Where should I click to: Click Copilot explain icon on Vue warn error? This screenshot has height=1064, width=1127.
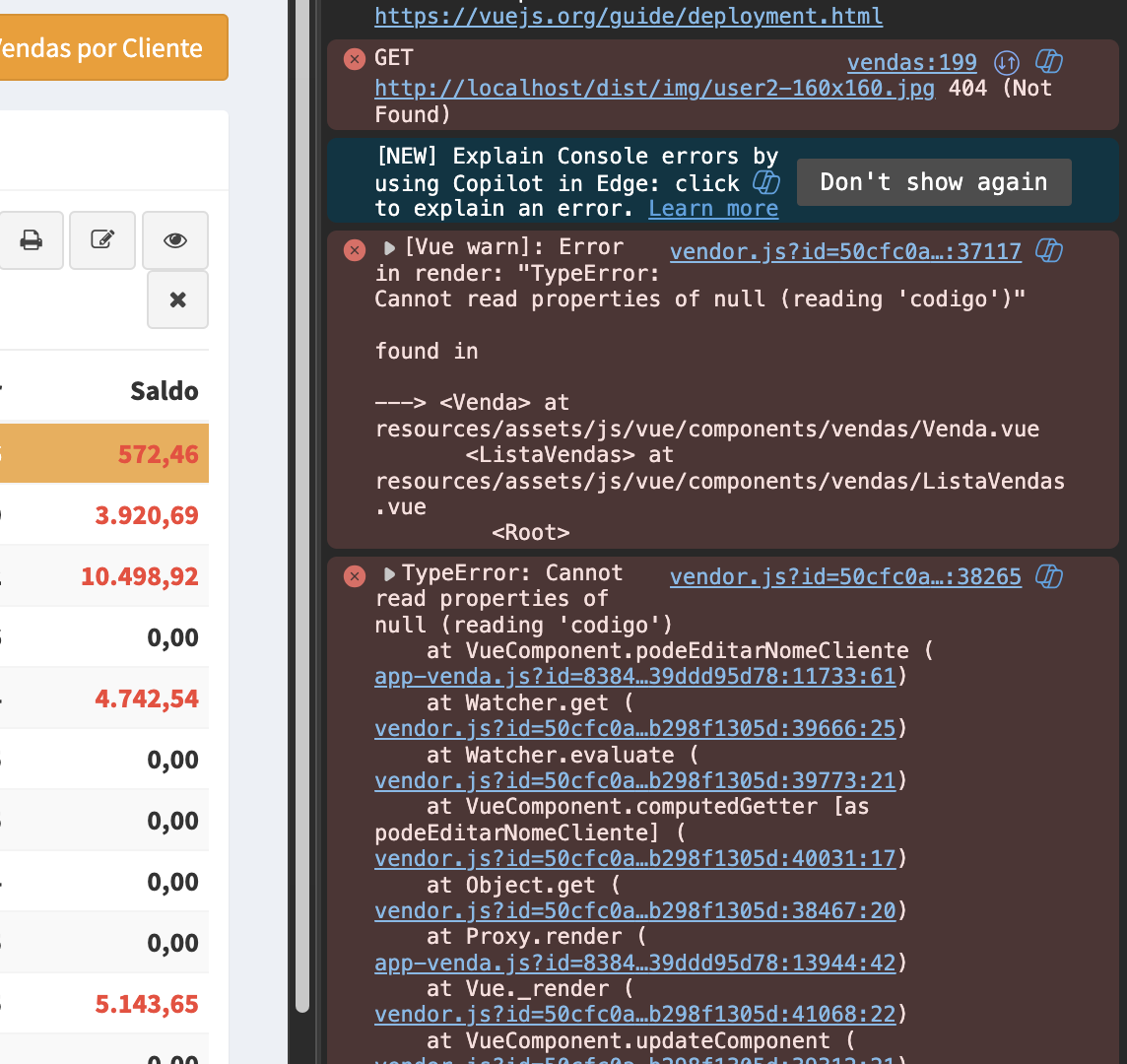click(1049, 251)
